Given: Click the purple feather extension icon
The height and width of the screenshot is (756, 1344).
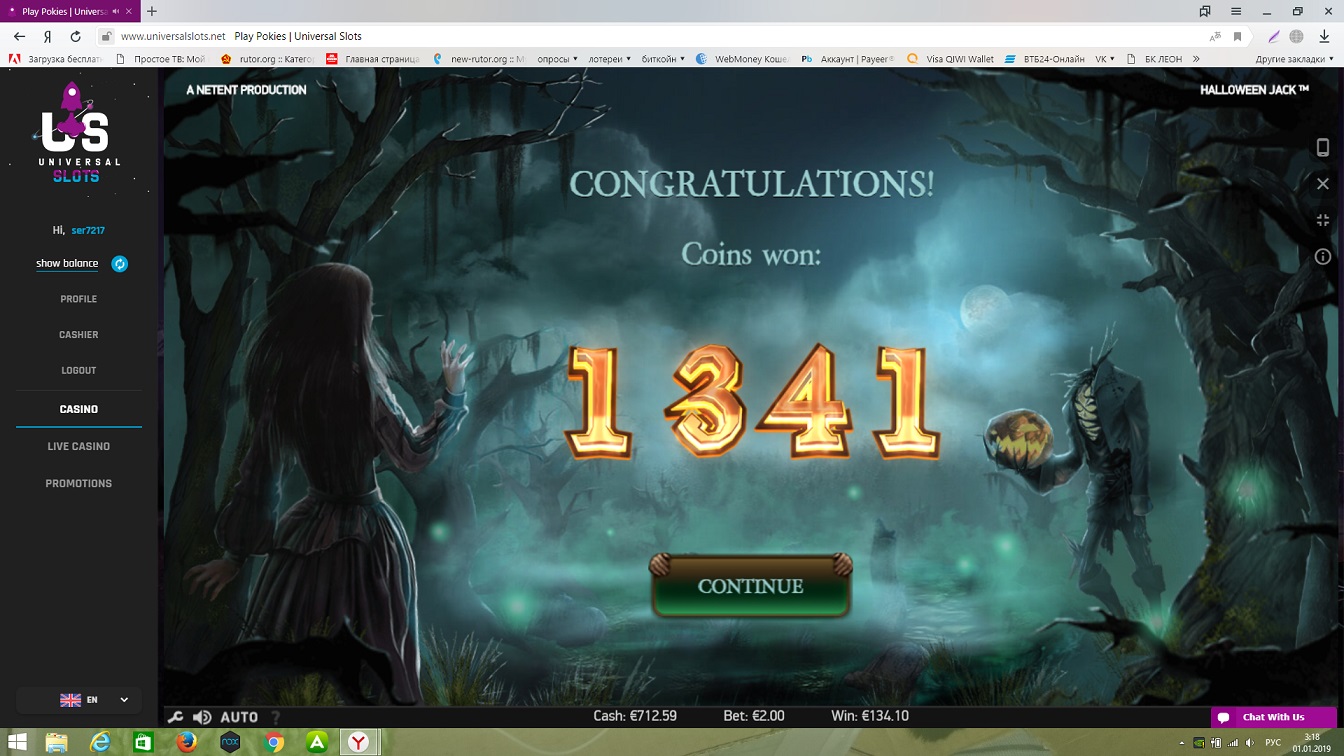Looking at the screenshot, I should click(x=1274, y=36).
